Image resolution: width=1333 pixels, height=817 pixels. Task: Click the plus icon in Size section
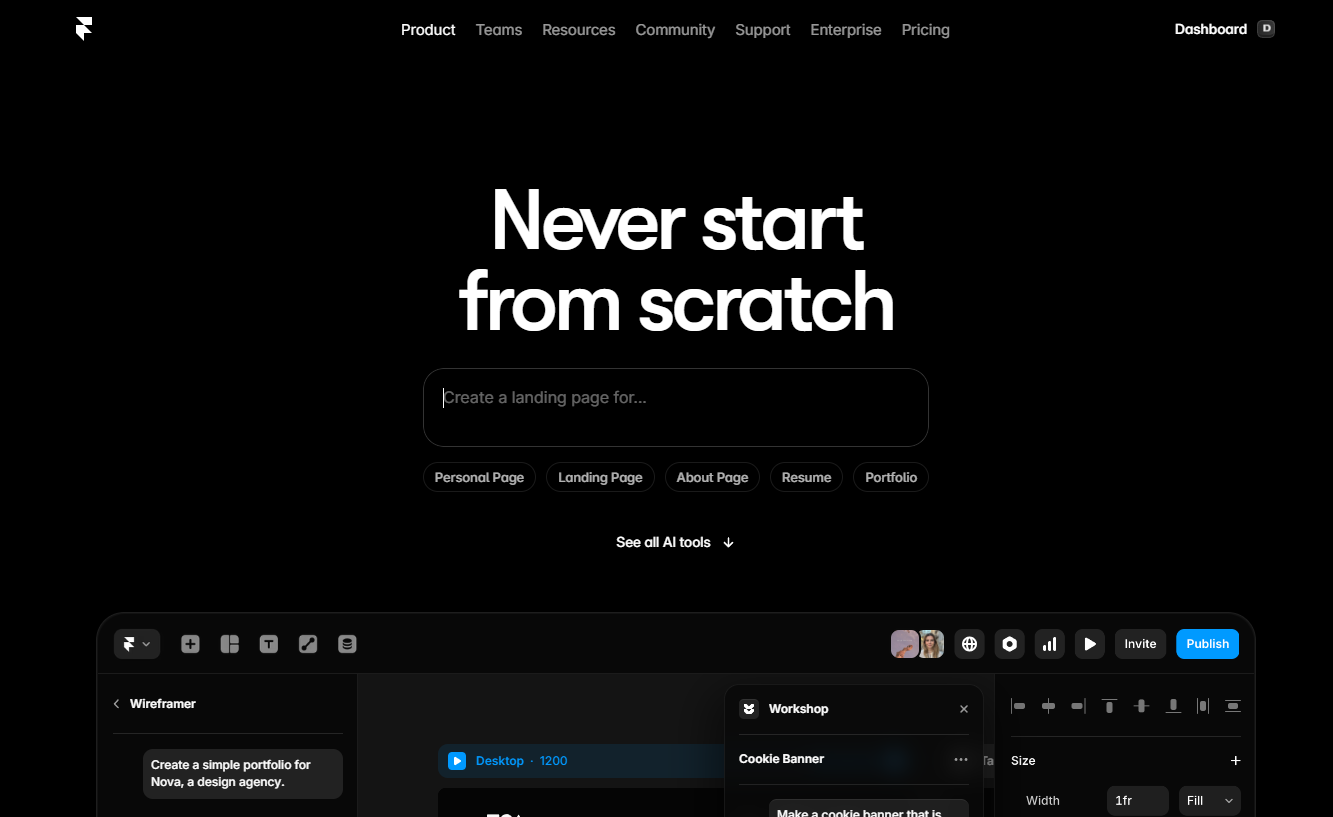(x=1235, y=761)
